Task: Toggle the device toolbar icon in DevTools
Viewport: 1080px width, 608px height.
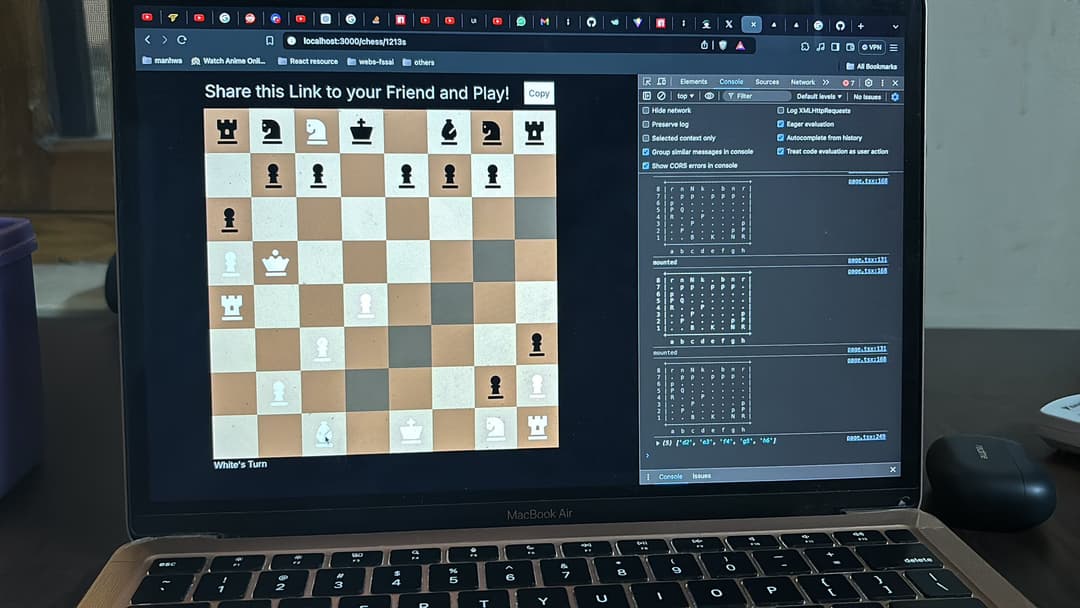Action: click(661, 82)
